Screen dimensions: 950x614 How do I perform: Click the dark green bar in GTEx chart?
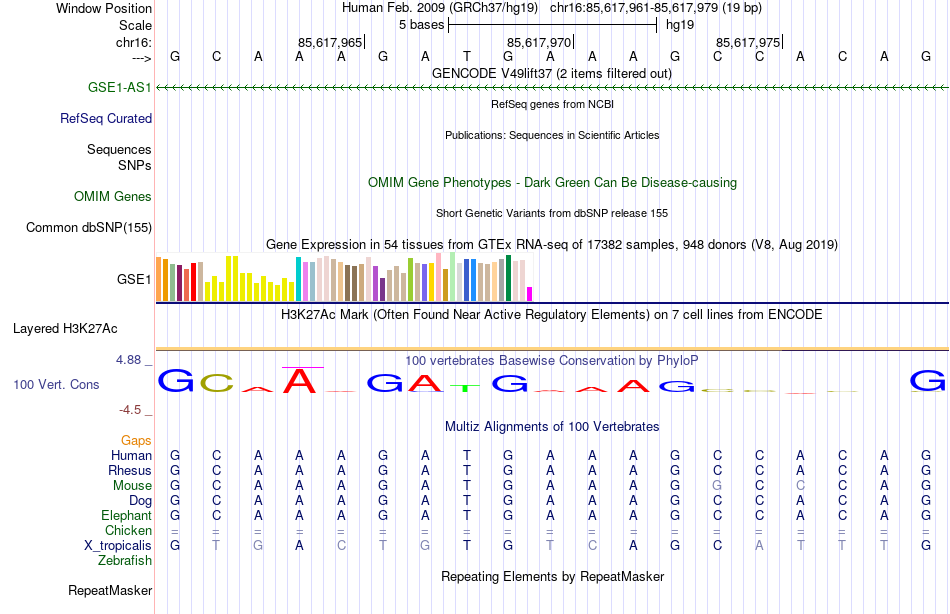pos(508,278)
